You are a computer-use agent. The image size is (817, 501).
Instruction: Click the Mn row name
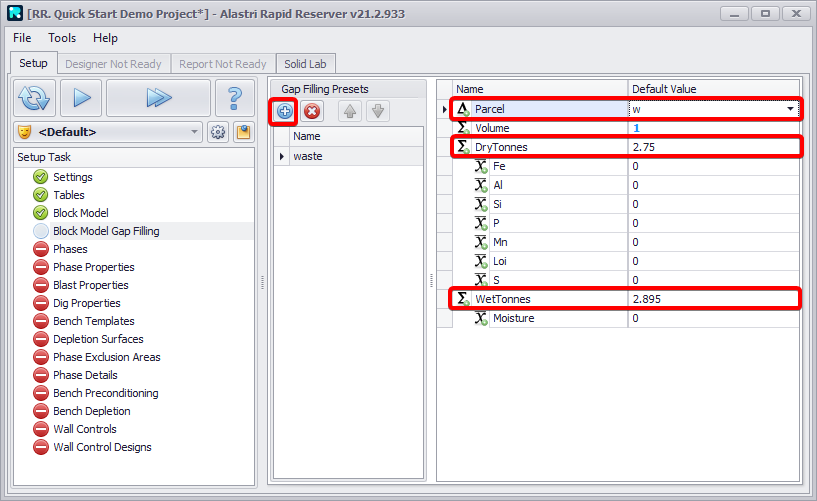(x=500, y=242)
